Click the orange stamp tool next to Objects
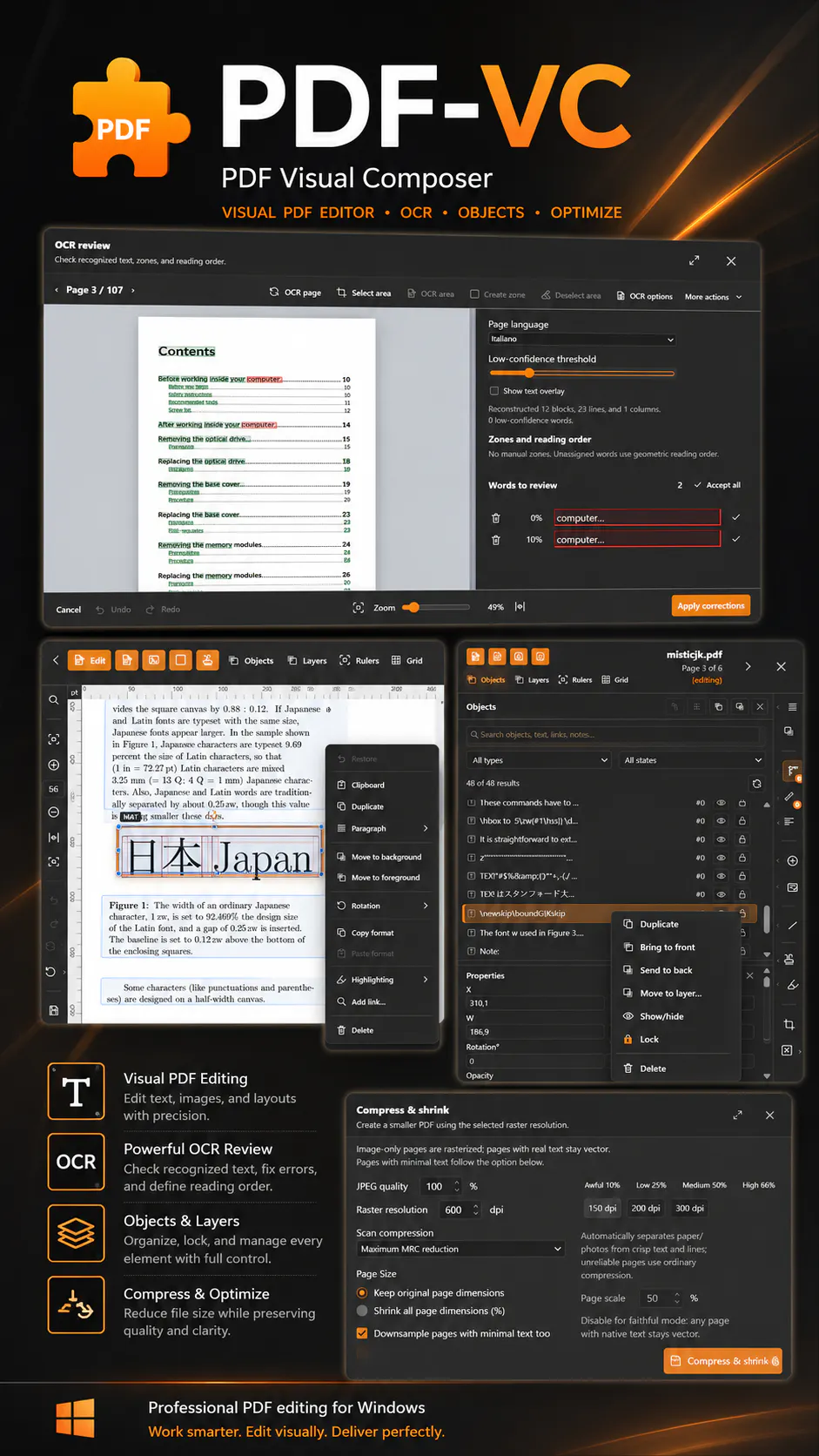Image resolution: width=819 pixels, height=1456 pixels. (x=207, y=660)
